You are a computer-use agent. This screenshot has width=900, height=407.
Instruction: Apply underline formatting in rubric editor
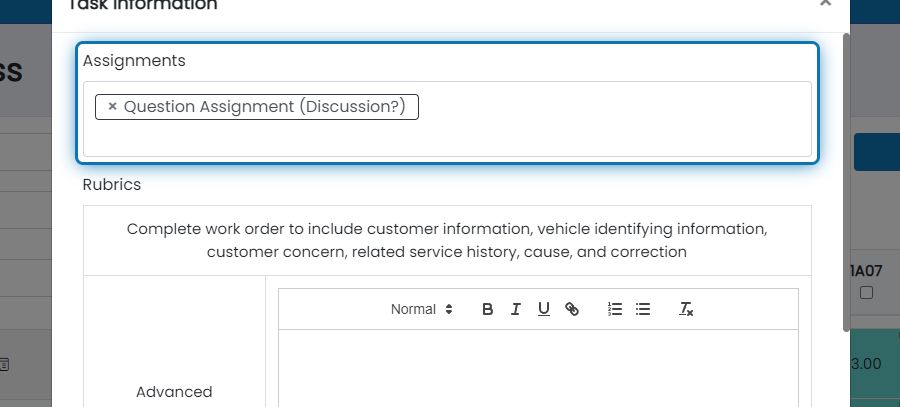(544, 309)
